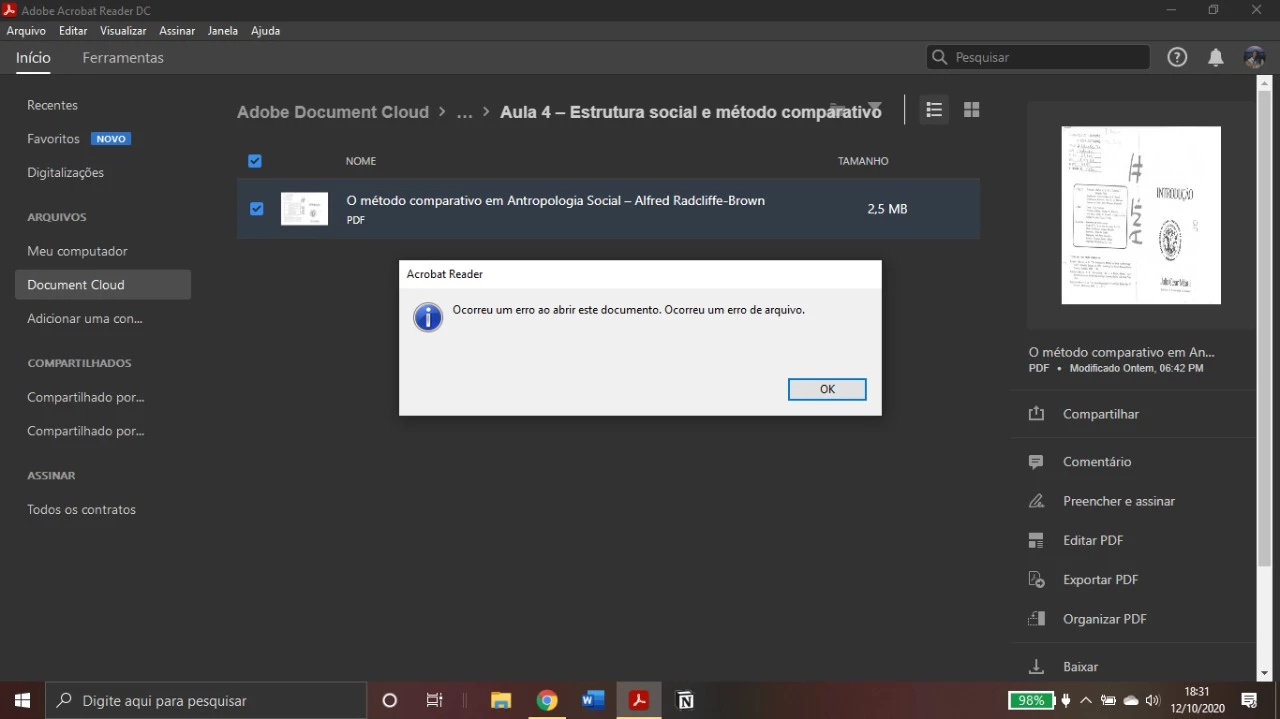Click the Editar PDF icon
The image size is (1280, 719).
coord(1036,540)
